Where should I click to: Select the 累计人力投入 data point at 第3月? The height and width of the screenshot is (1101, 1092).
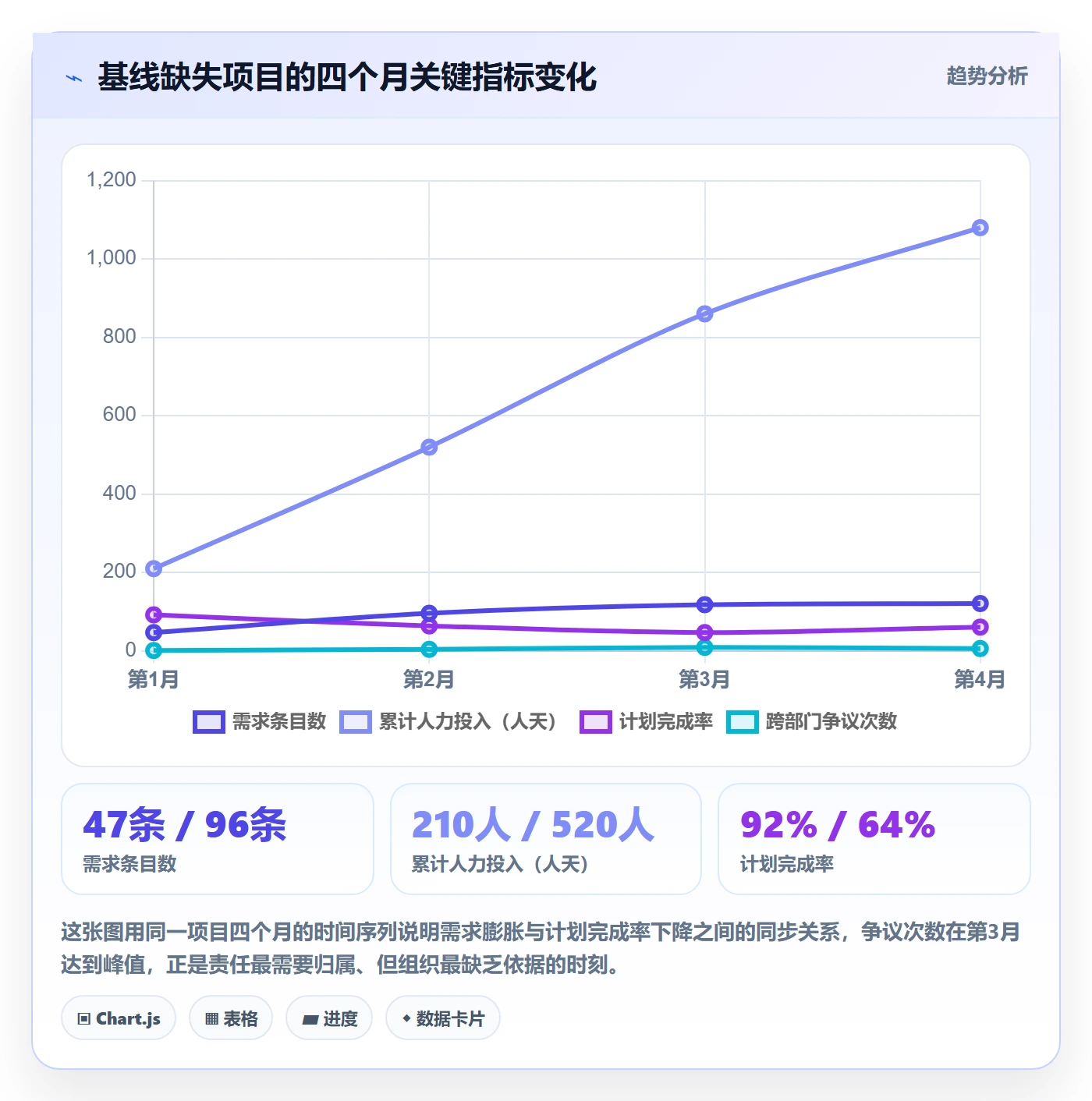click(704, 313)
